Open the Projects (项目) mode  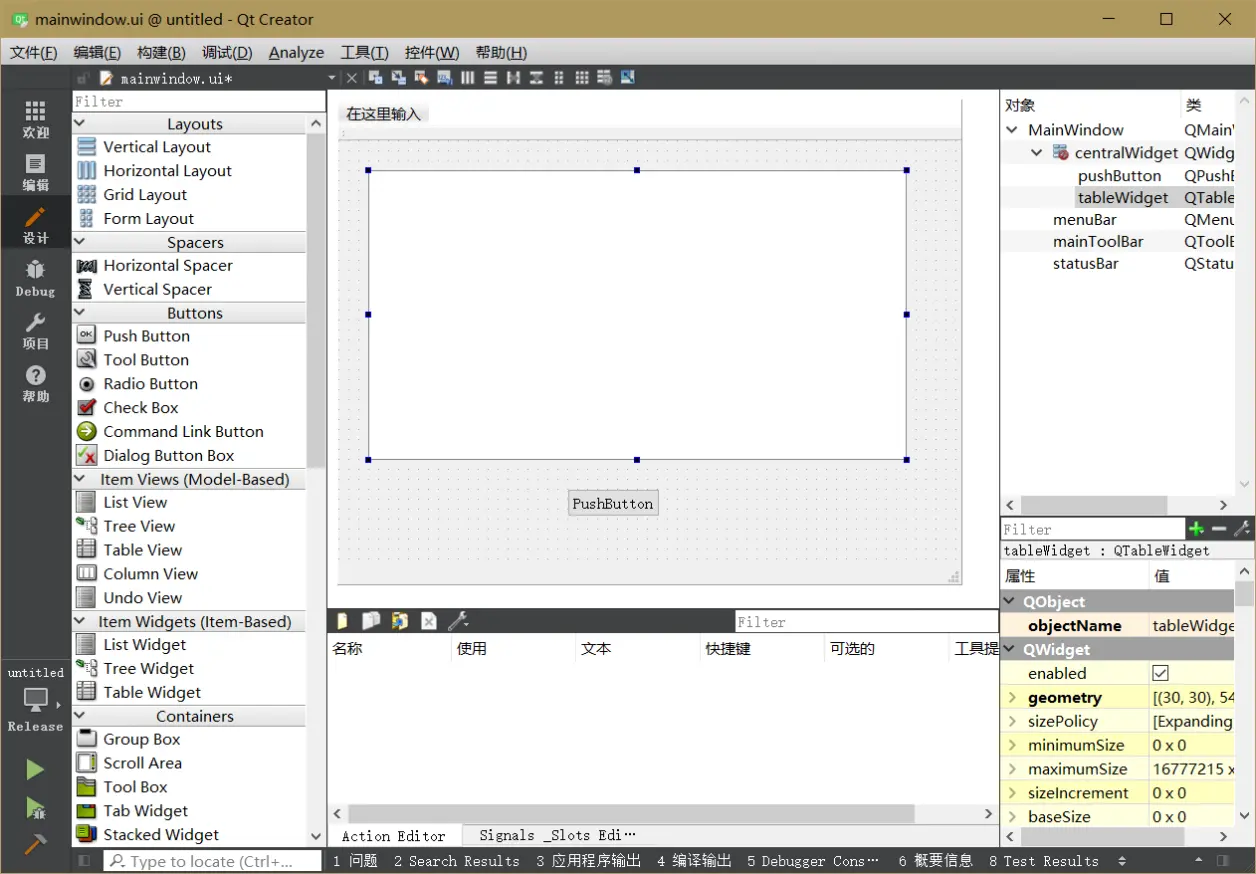(x=35, y=330)
